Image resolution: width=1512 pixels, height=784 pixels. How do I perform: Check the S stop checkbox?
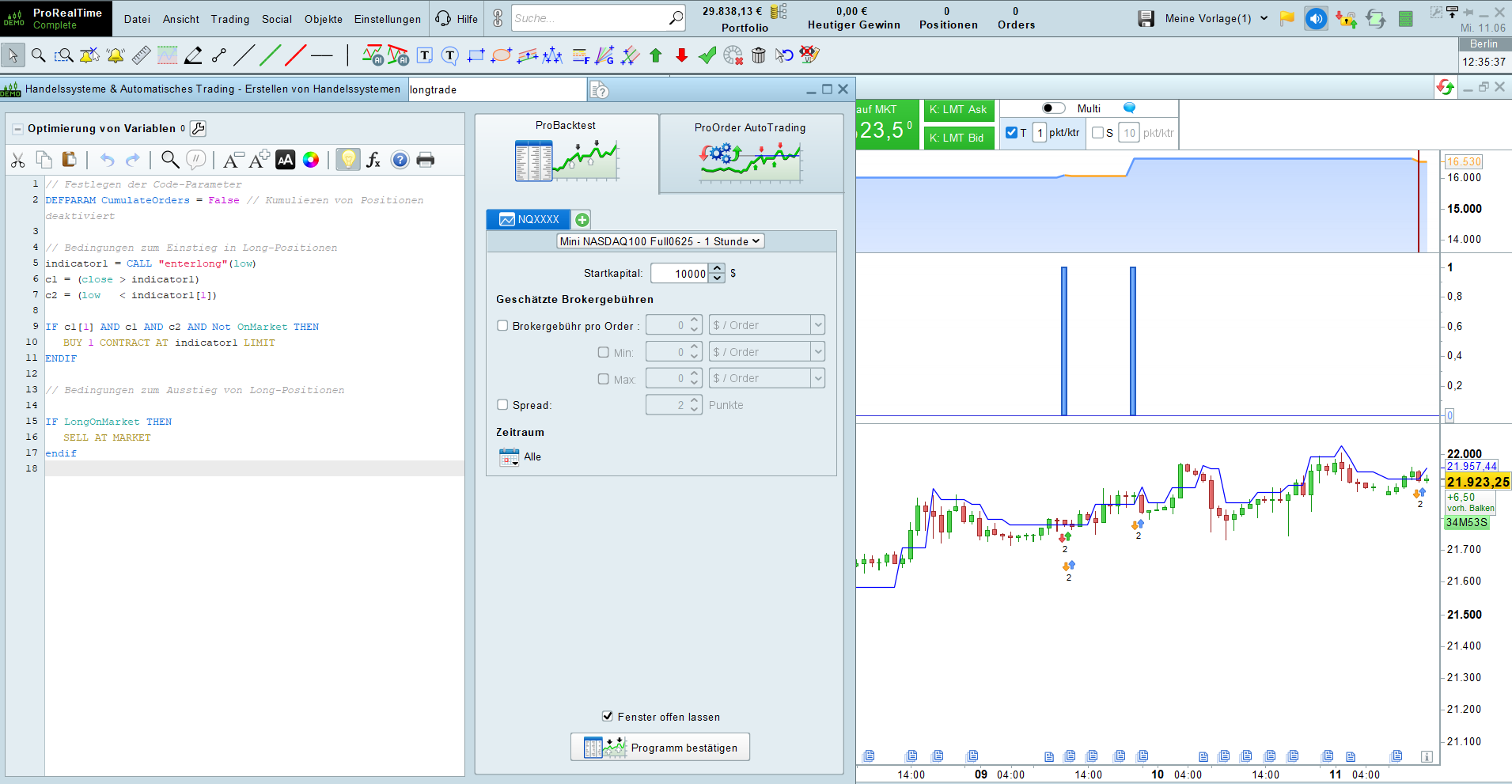click(1097, 132)
